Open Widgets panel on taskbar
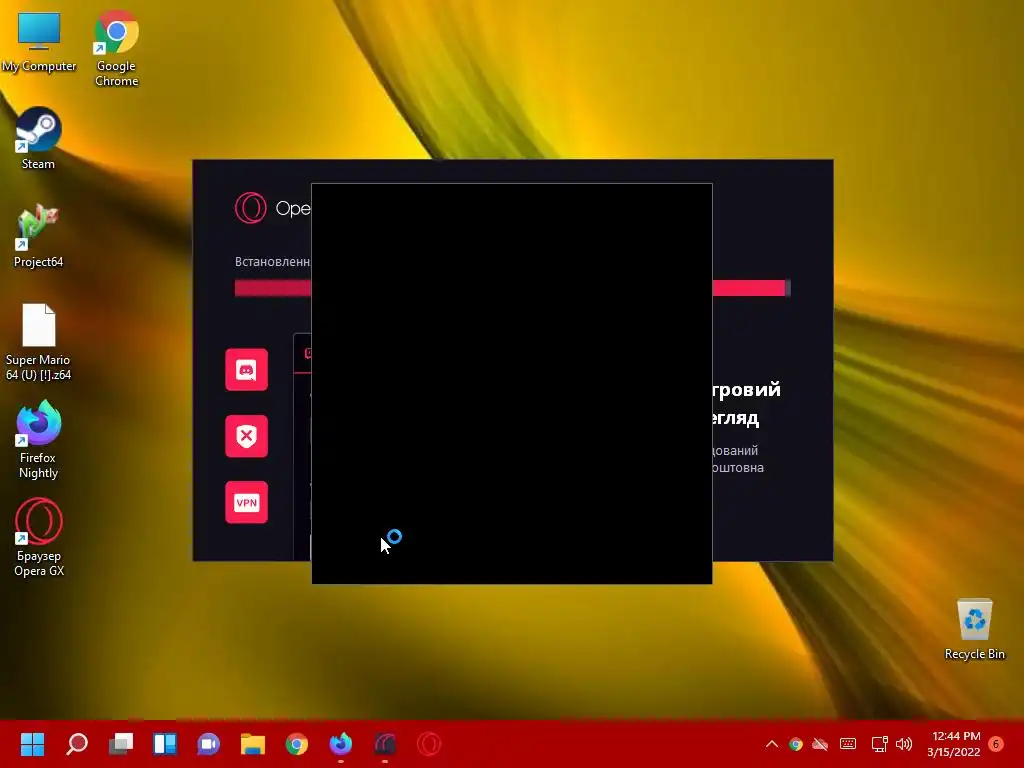Image resolution: width=1024 pixels, height=768 pixels. 165,744
